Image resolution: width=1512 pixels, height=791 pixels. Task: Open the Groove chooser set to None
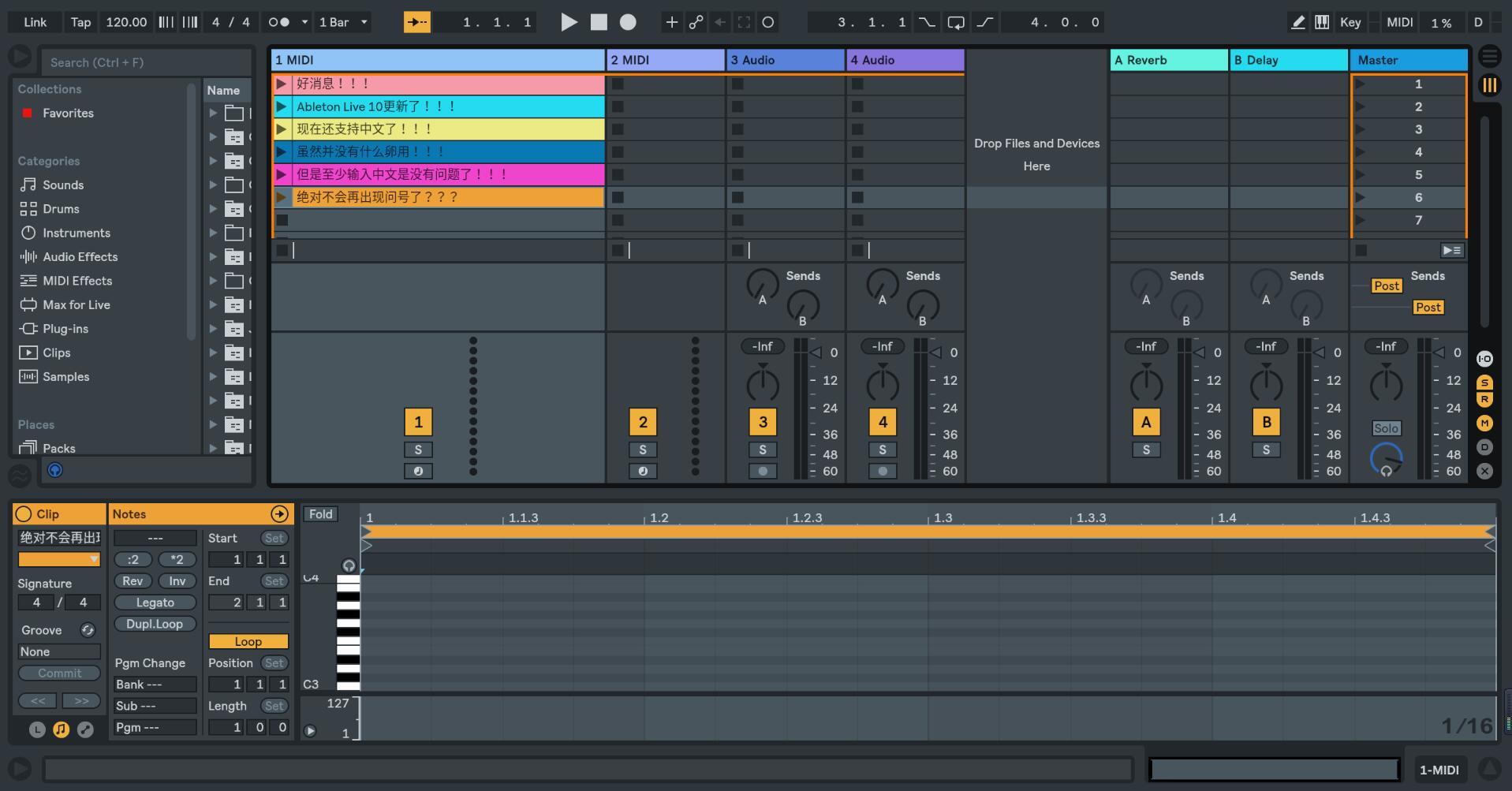[59, 651]
